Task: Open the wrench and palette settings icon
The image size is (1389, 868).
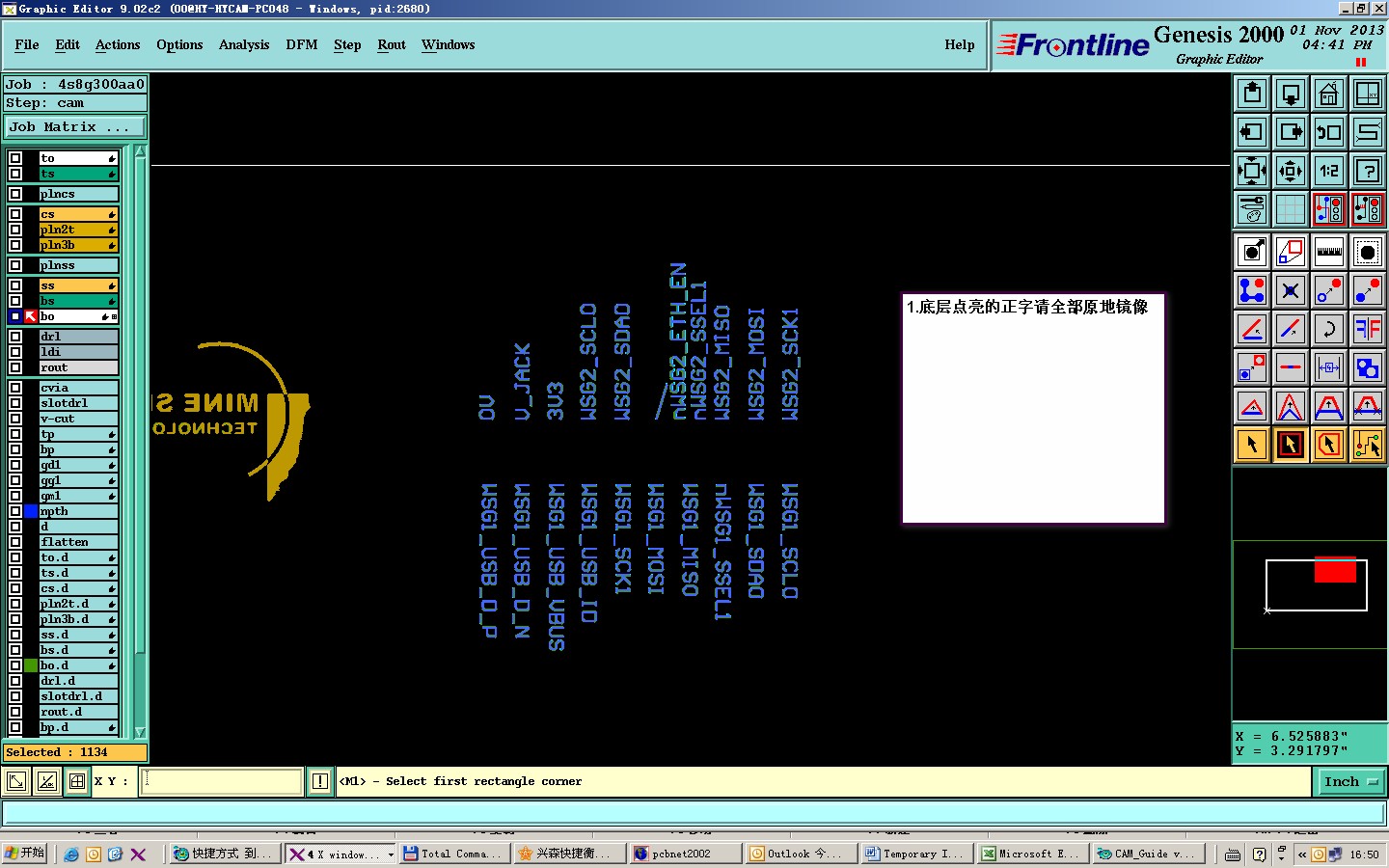Action: tap(1252, 209)
